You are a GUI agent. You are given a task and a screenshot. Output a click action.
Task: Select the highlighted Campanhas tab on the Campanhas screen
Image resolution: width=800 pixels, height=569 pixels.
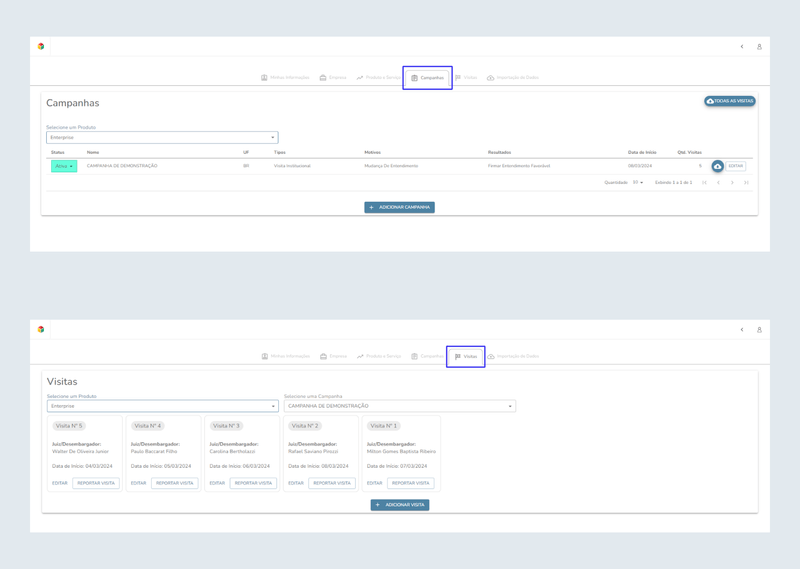428,78
